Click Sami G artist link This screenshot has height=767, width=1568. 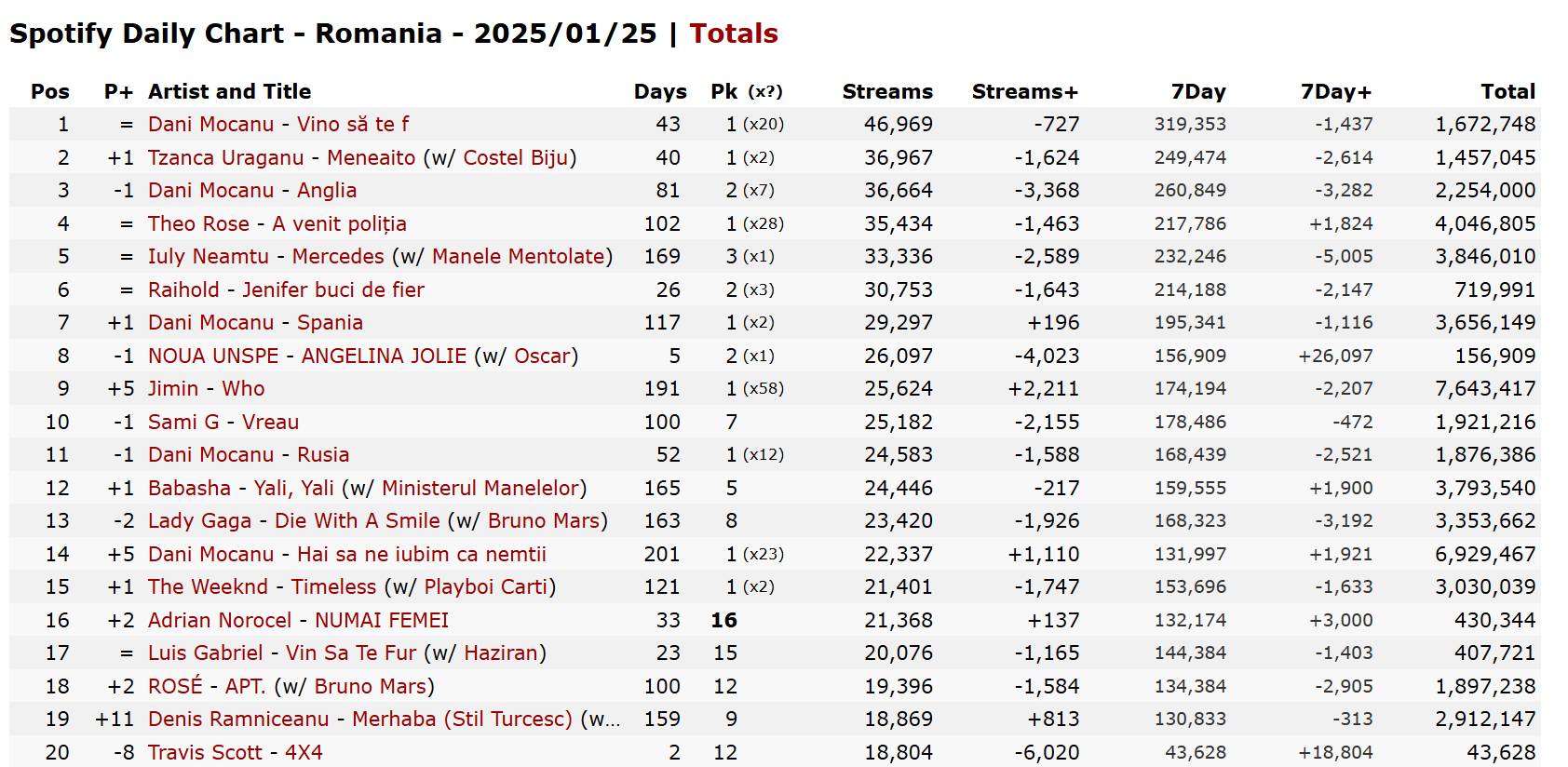pos(183,422)
